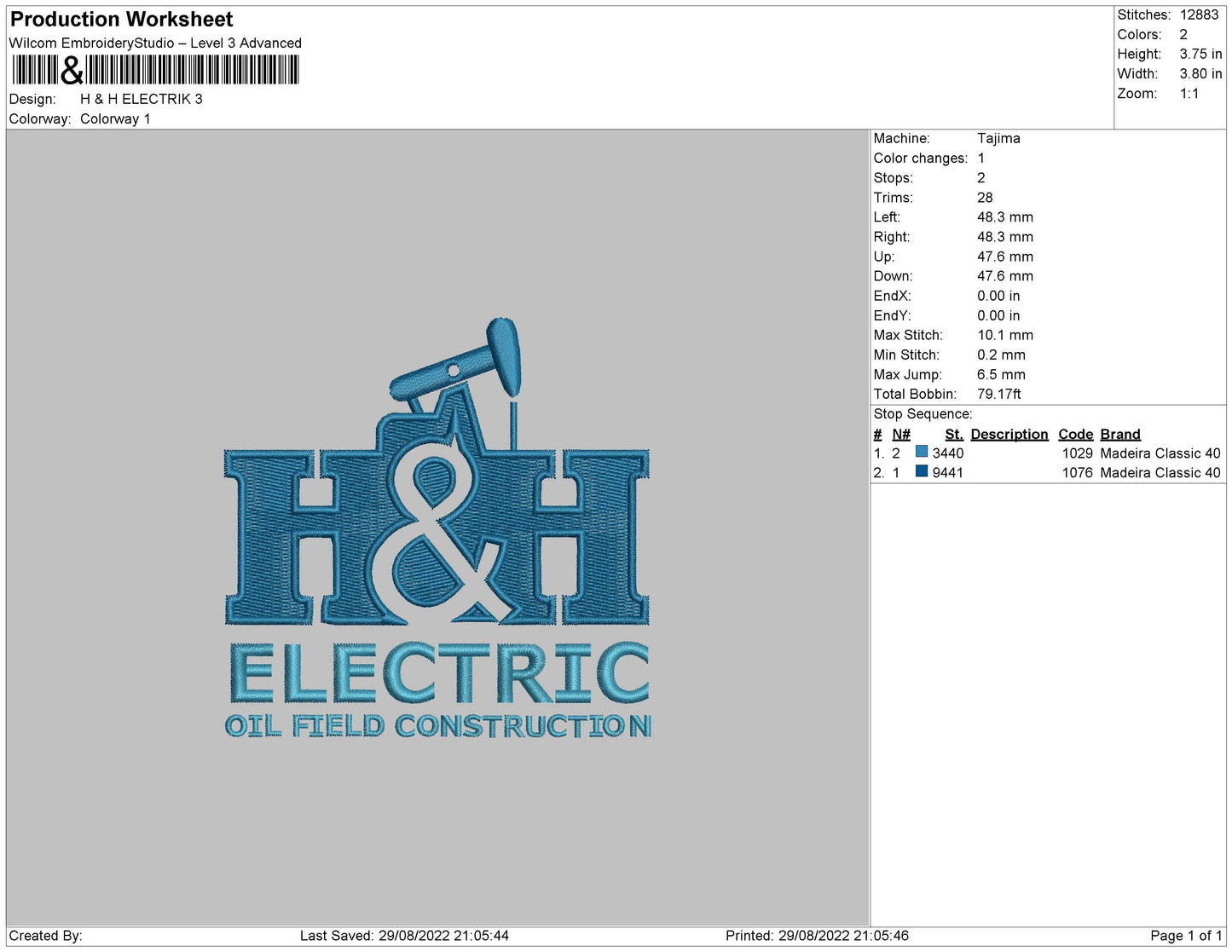Click the Left value '48.3 mm'

coord(1005,216)
